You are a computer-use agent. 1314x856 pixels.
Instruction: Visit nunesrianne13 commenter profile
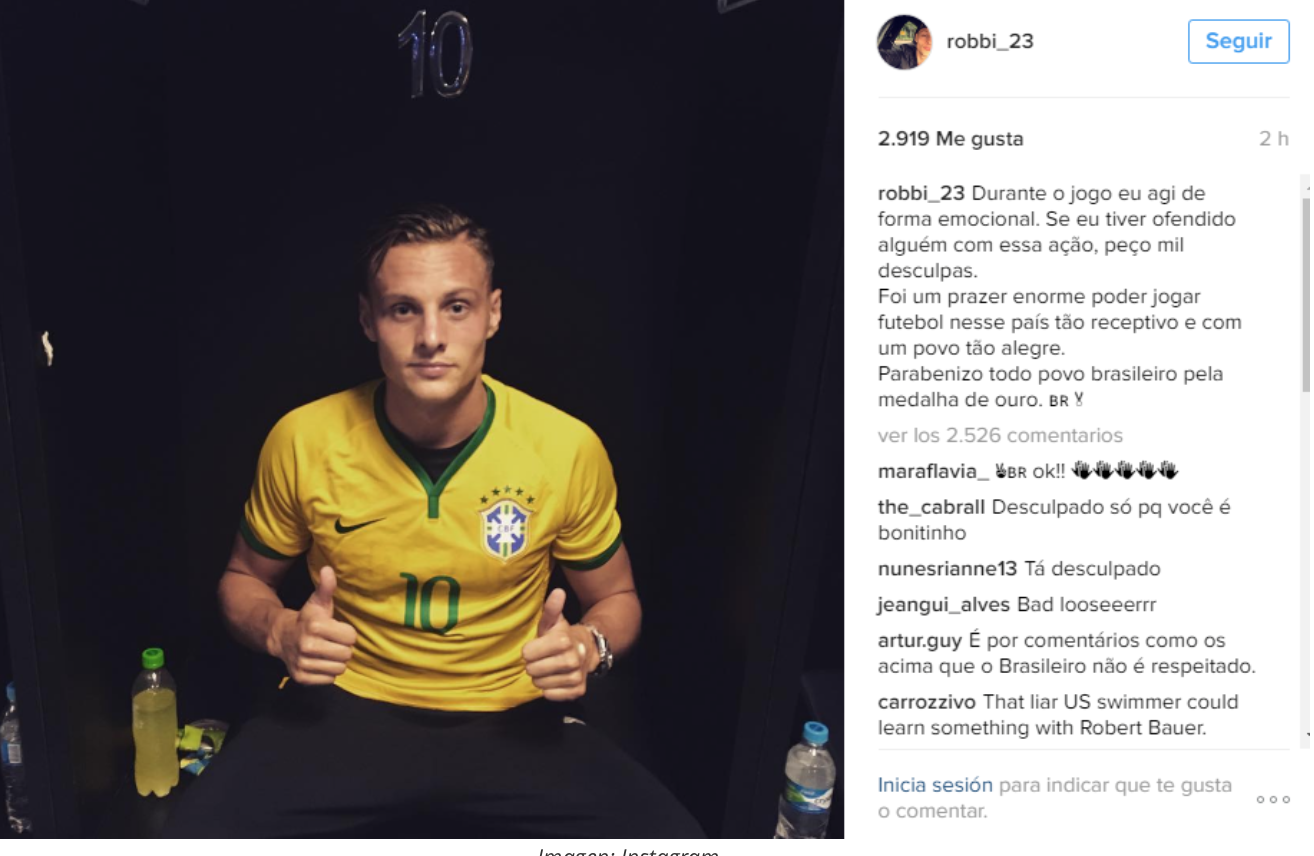click(x=947, y=569)
